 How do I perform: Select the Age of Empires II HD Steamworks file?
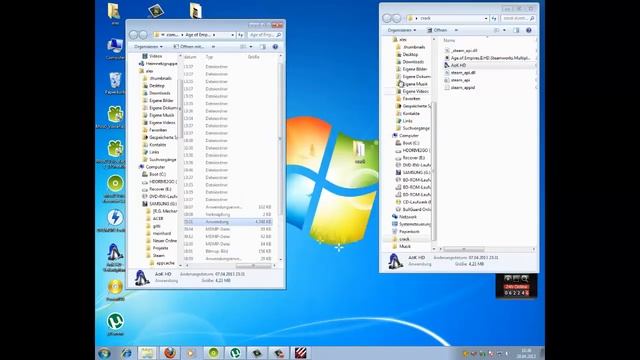[490, 58]
